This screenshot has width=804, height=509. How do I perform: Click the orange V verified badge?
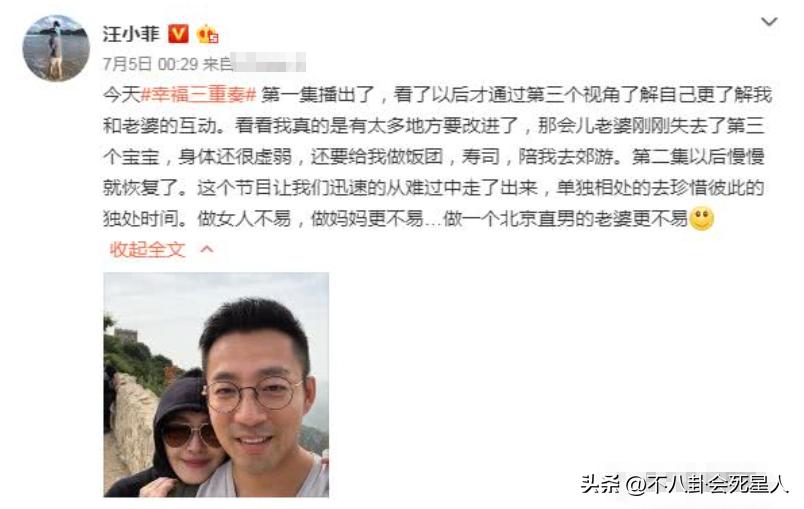coord(178,34)
